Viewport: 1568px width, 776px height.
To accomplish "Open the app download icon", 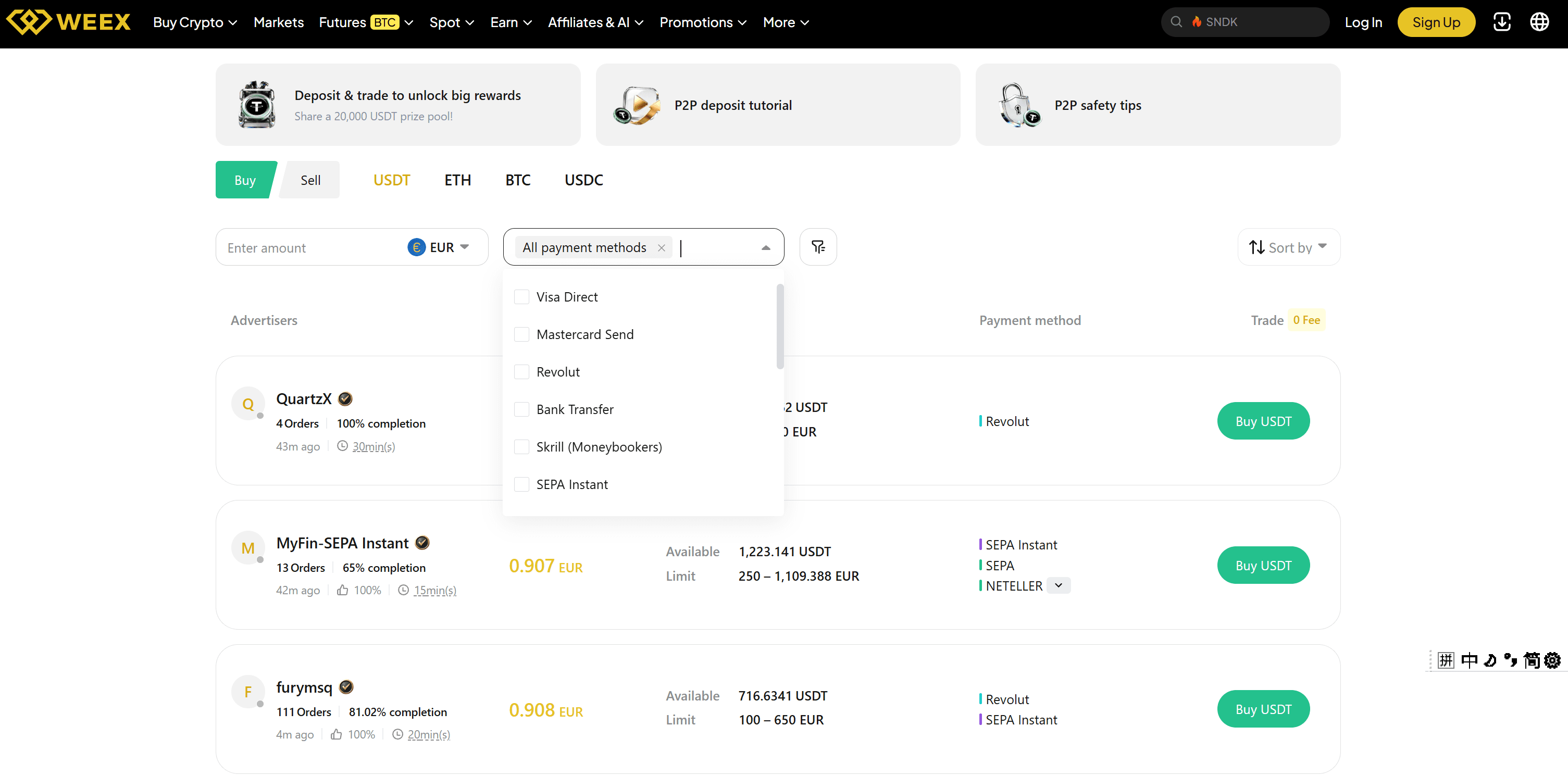I will [1502, 22].
